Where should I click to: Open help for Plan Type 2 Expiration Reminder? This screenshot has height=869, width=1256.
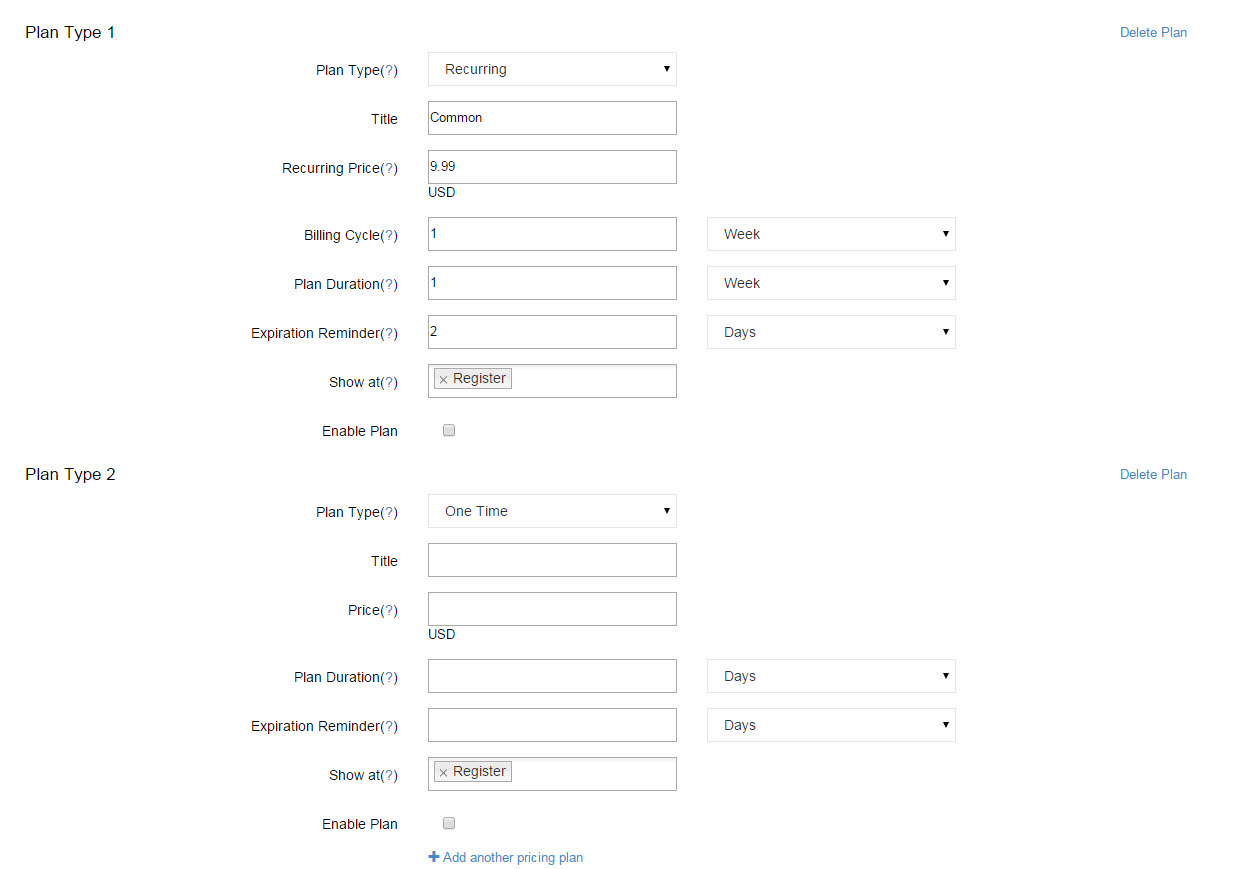(x=389, y=726)
